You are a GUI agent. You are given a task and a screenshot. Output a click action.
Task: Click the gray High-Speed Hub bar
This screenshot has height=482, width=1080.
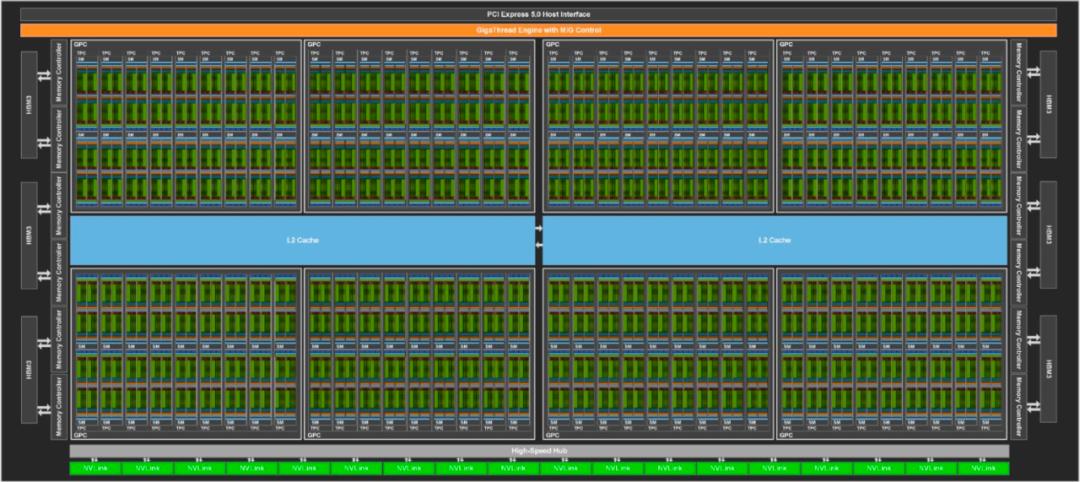pyautogui.click(x=539, y=451)
